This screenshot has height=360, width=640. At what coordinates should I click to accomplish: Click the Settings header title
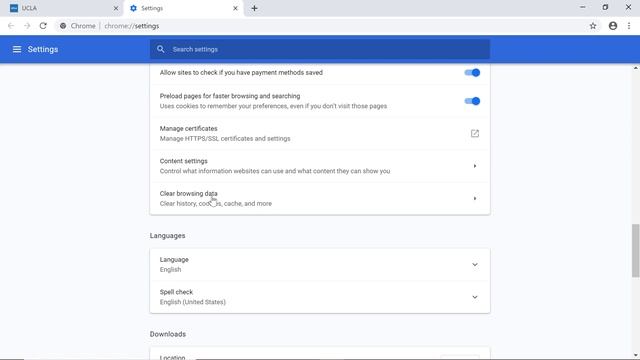43,49
